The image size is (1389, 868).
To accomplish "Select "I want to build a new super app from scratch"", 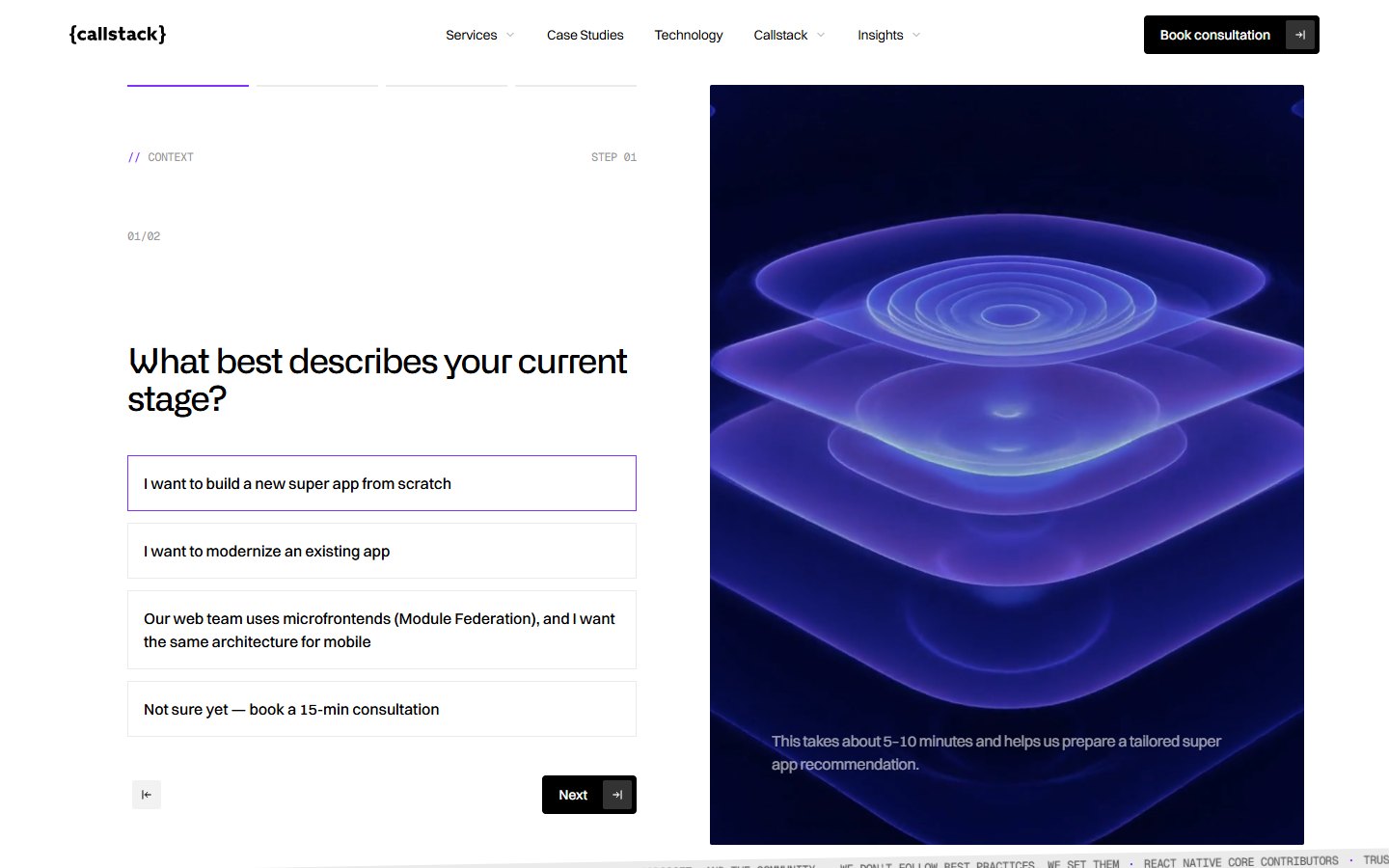I will point(382,483).
